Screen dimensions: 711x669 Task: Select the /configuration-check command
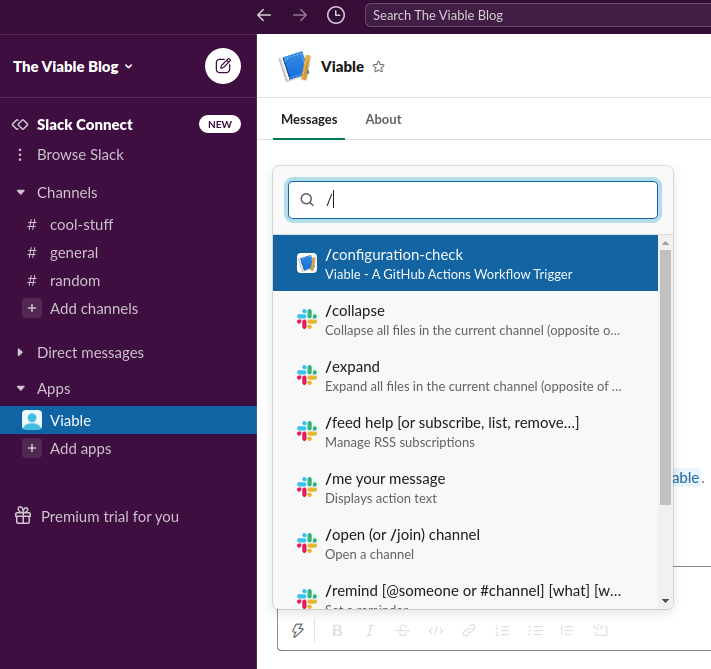pyautogui.click(x=465, y=263)
